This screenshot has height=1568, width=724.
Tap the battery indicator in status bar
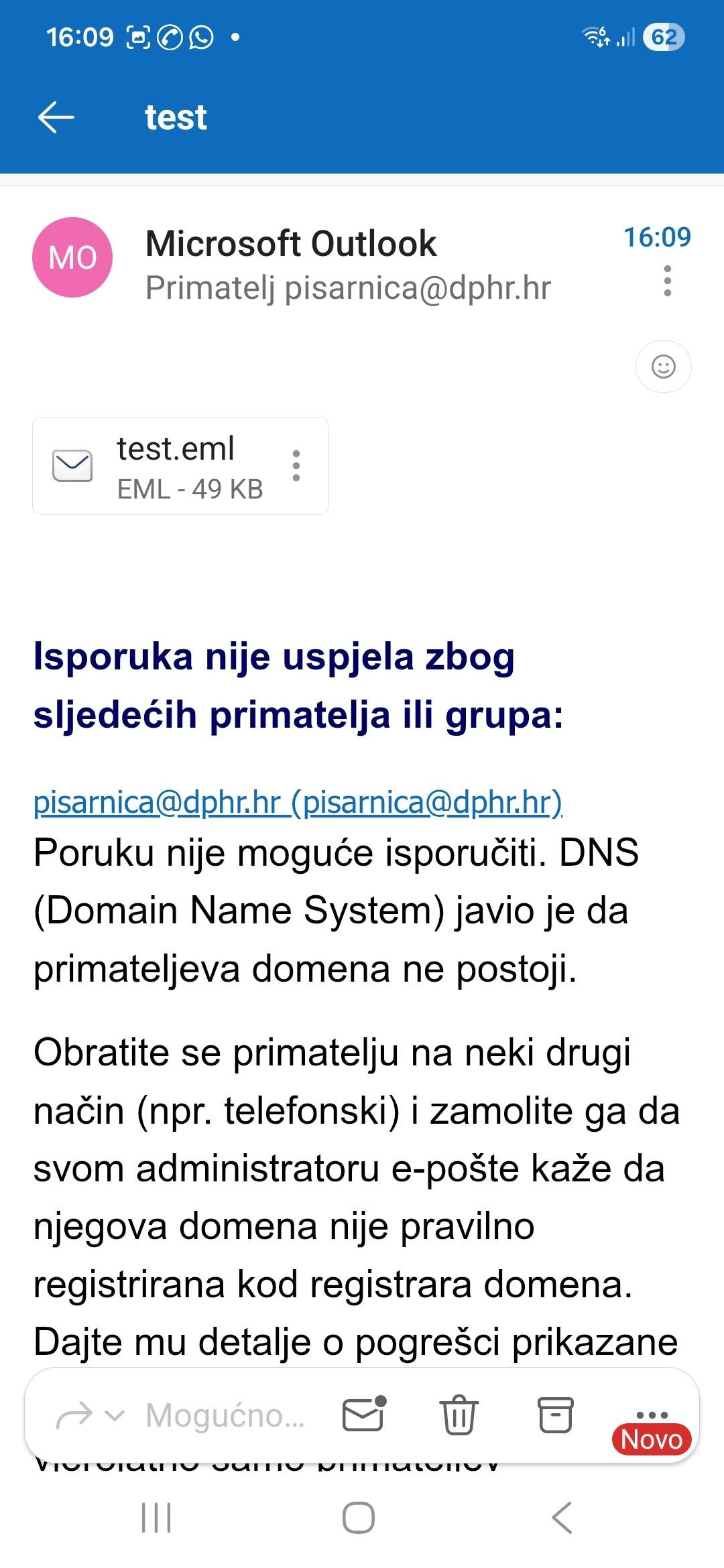pyautogui.click(x=663, y=37)
